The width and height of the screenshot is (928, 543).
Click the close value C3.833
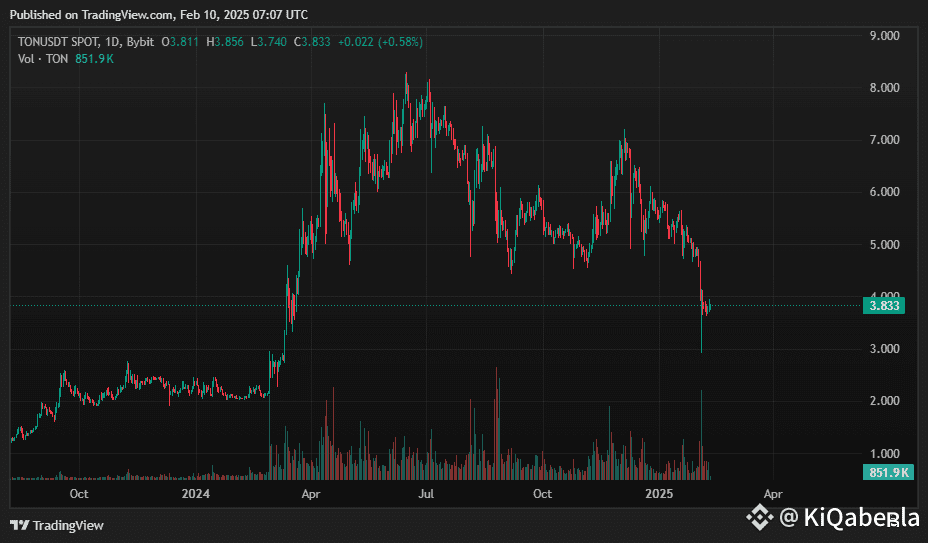click(312, 42)
